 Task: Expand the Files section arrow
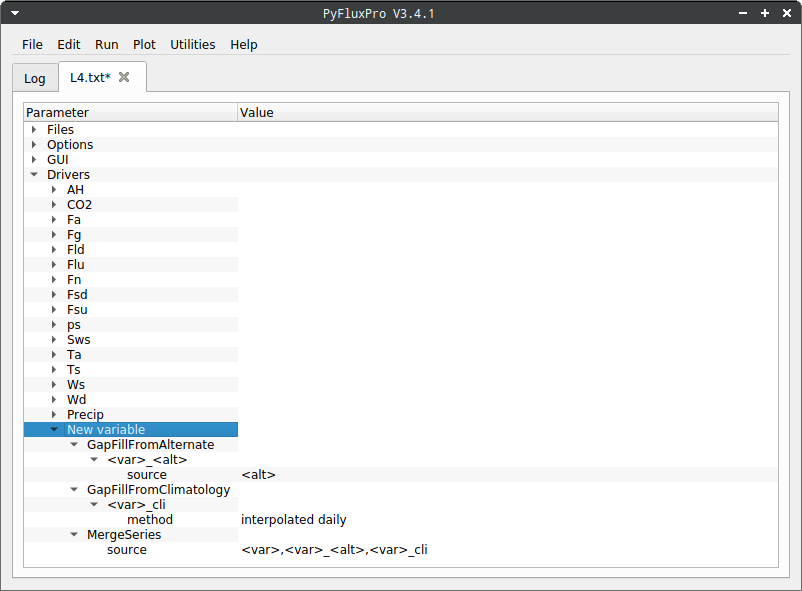34,129
